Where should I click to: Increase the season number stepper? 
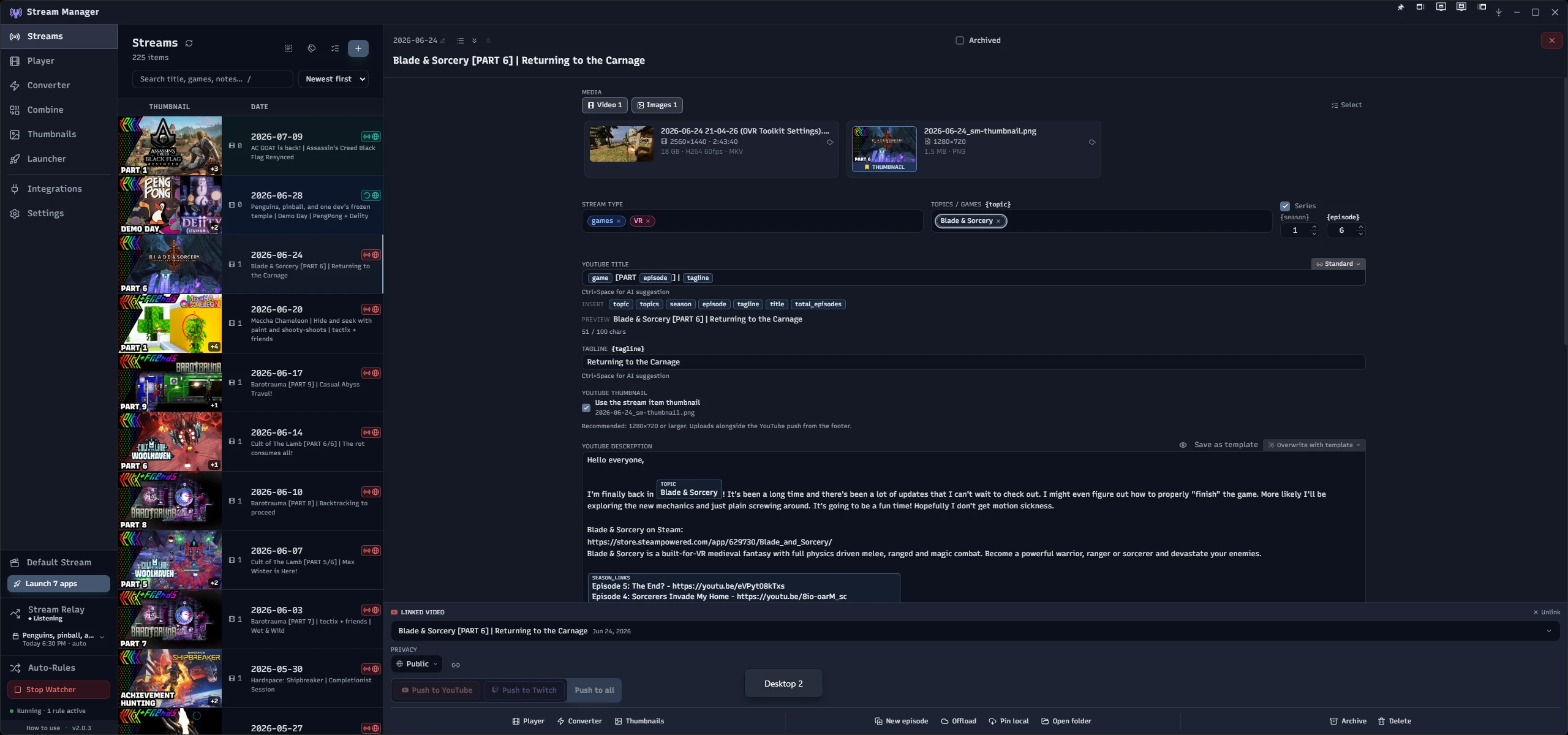tap(1314, 227)
